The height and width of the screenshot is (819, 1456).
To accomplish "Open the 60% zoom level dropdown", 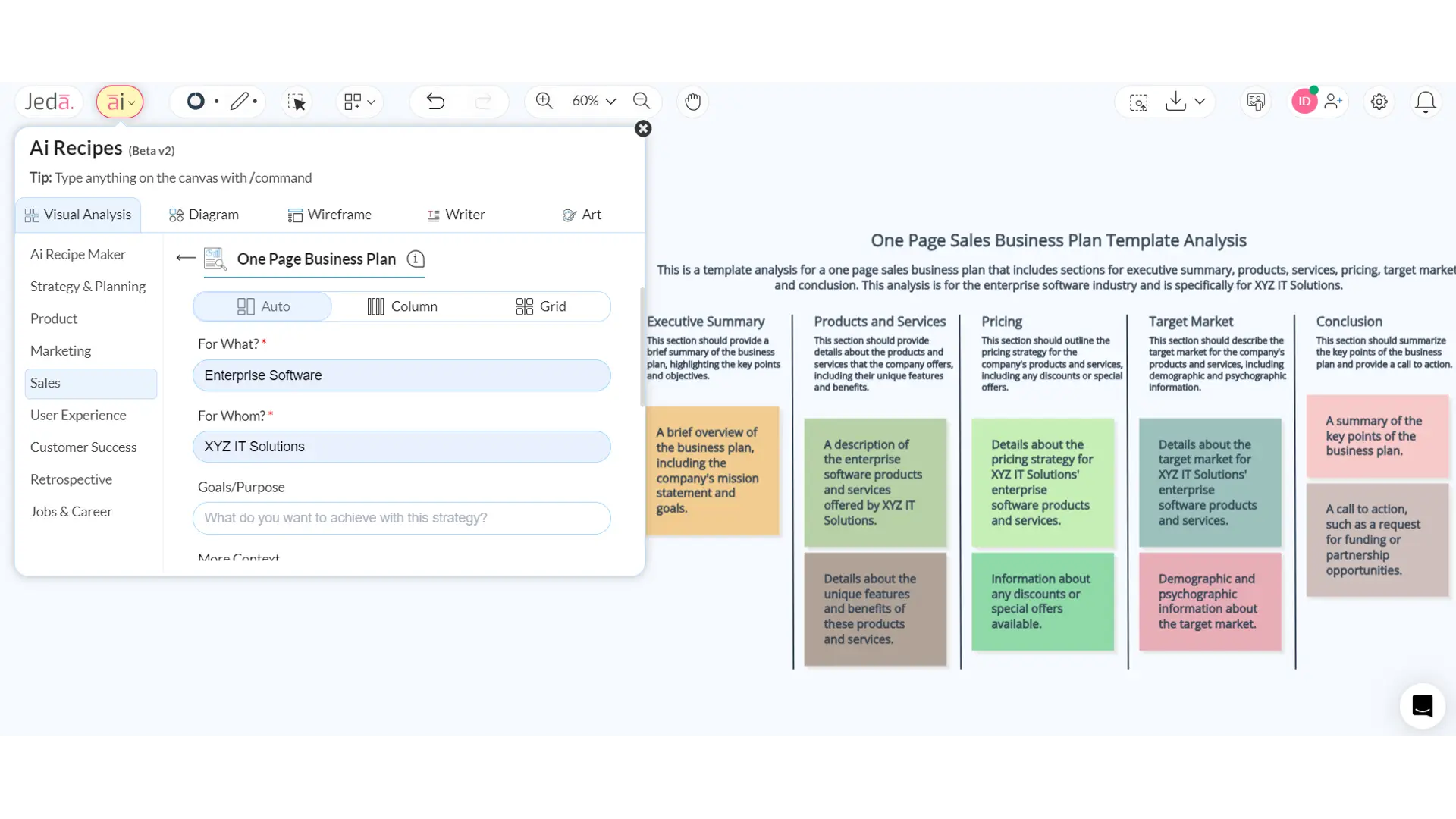I will 592,101.
